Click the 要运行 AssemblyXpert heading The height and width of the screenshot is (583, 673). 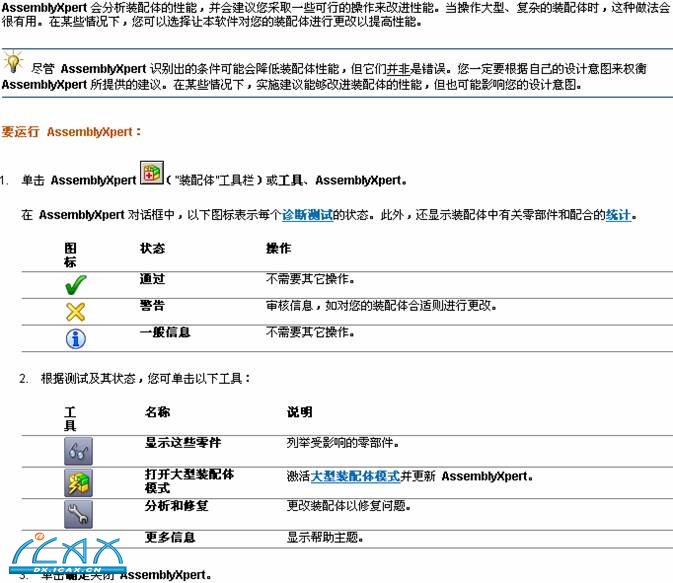click(x=71, y=132)
